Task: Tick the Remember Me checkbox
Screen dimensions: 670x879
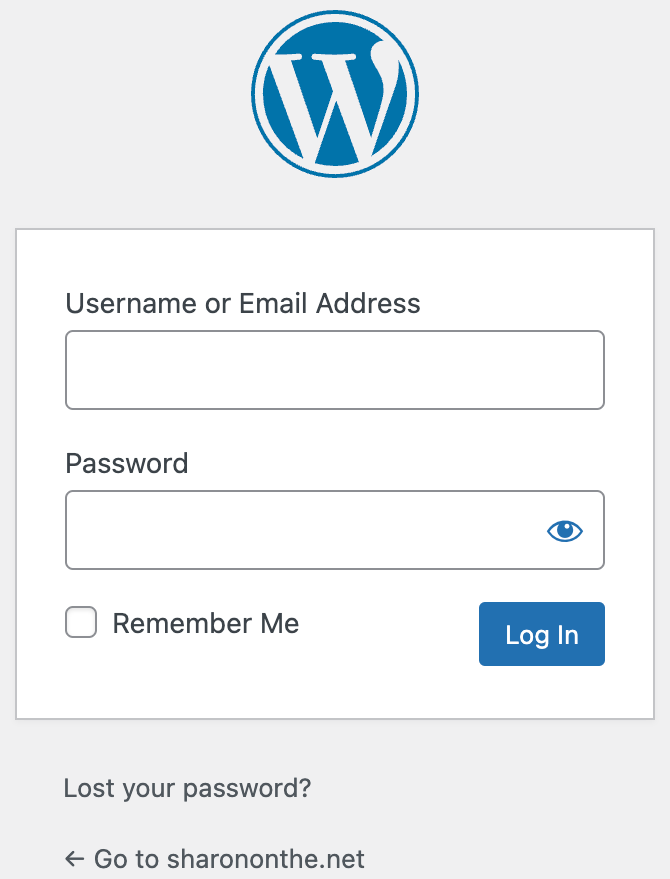Action: (x=81, y=623)
